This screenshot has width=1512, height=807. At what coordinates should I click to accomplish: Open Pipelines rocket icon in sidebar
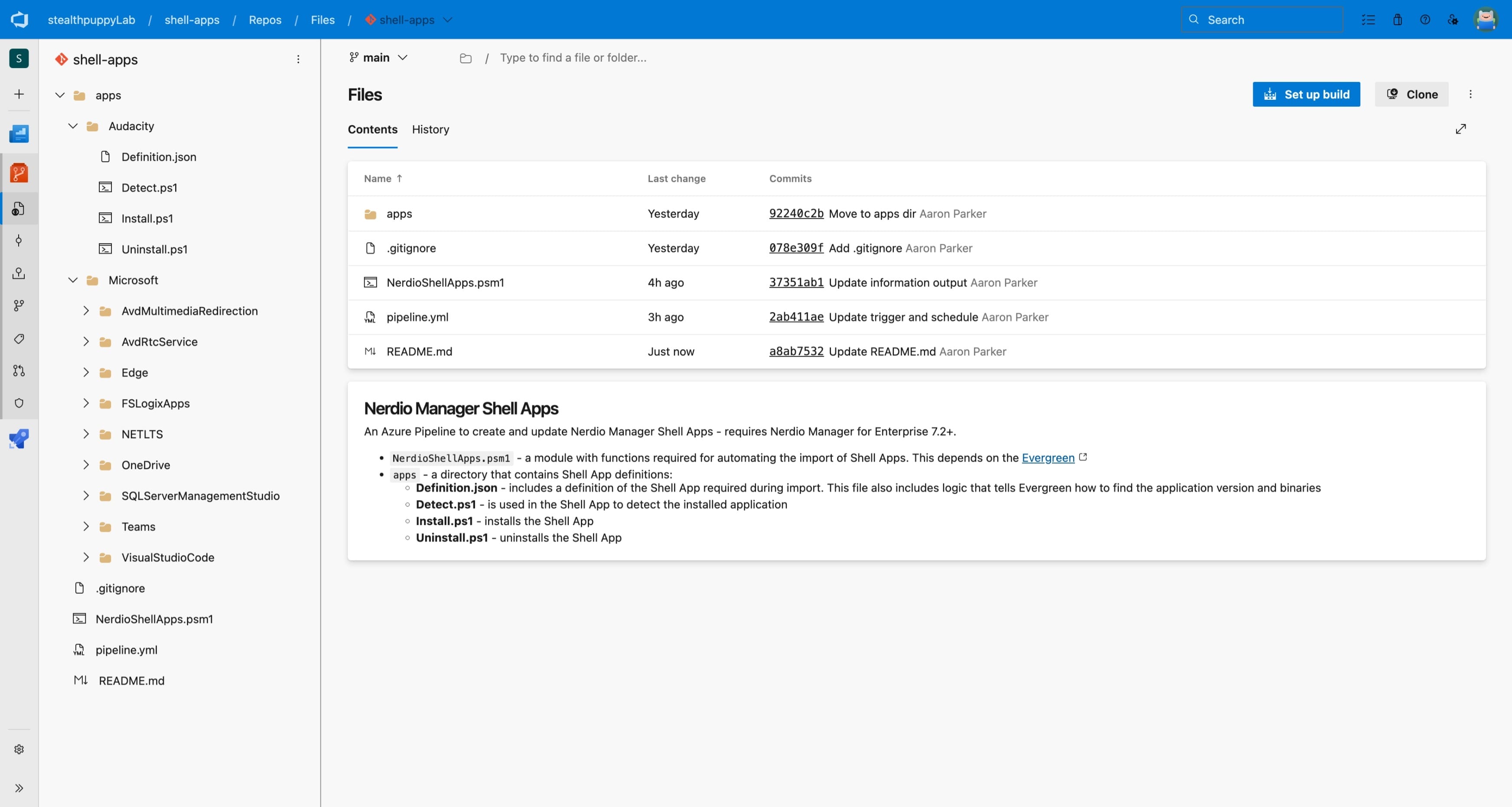point(19,439)
